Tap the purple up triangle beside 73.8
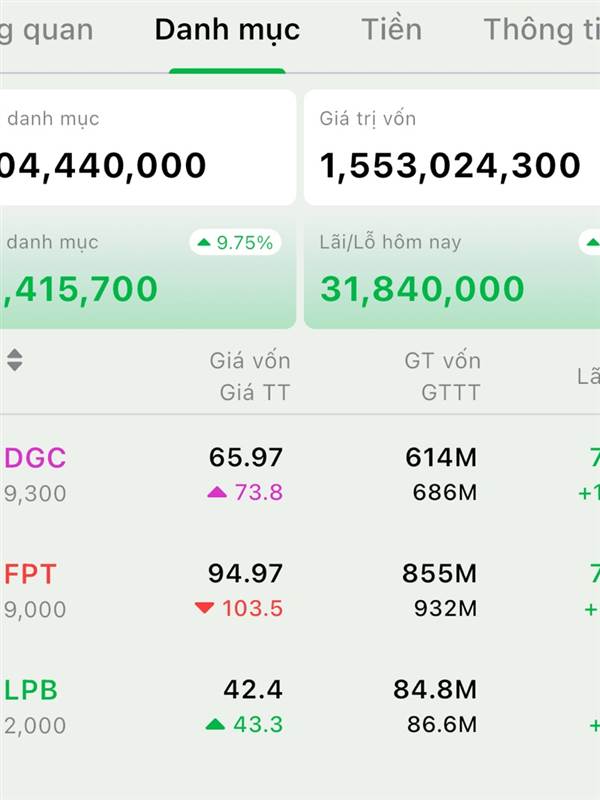The image size is (600, 800). tap(217, 491)
